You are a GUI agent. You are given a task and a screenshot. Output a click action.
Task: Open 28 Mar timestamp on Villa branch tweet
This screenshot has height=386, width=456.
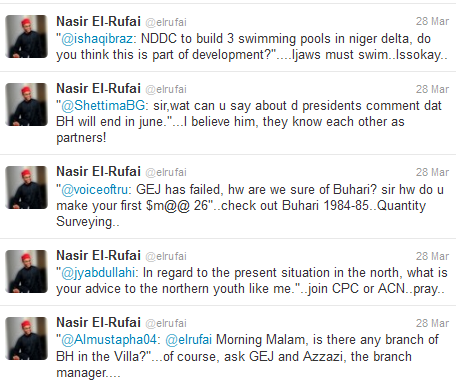[x=432, y=323]
